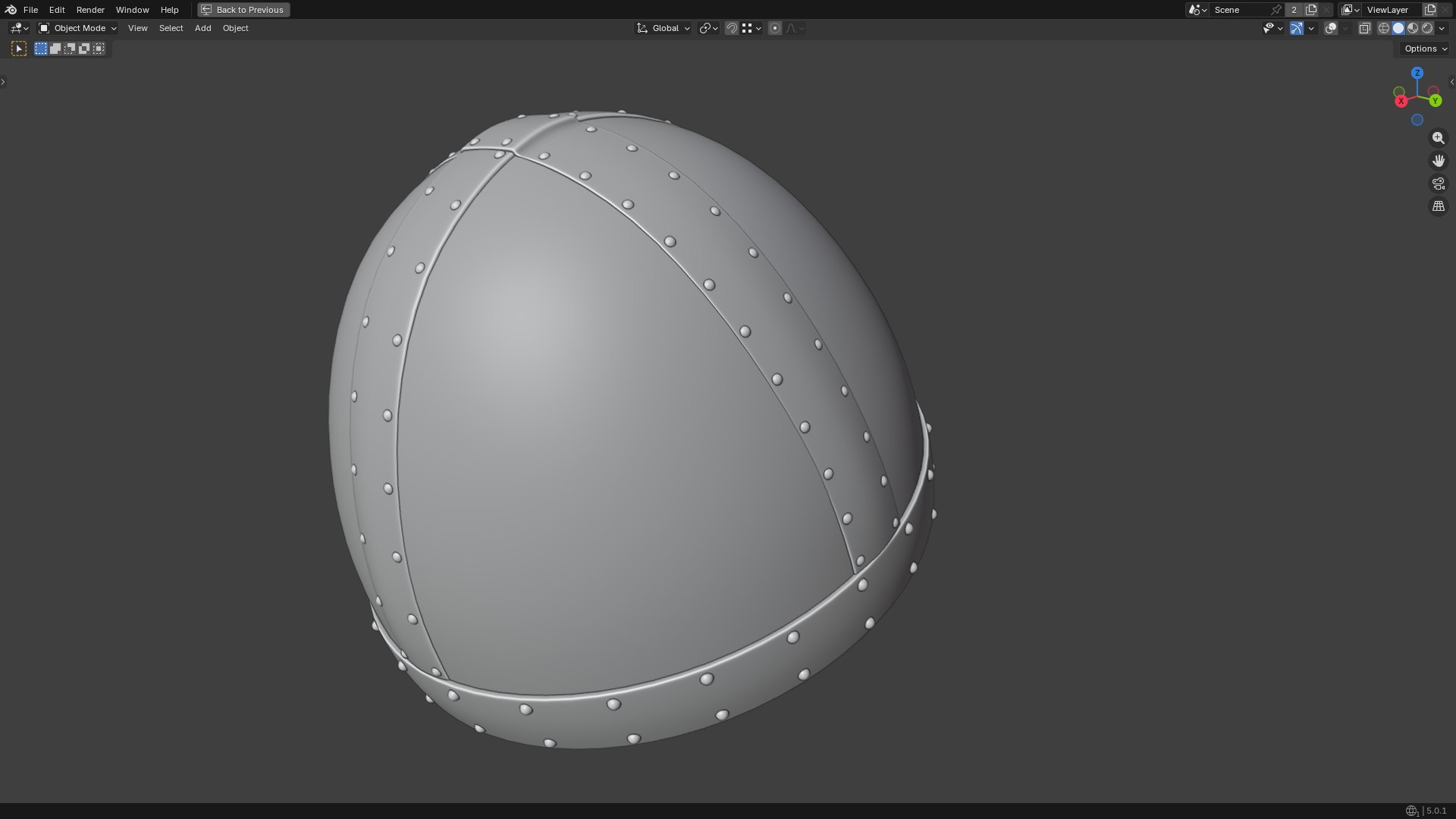
Task: Click the status bar globe icon
Action: tap(1412, 811)
